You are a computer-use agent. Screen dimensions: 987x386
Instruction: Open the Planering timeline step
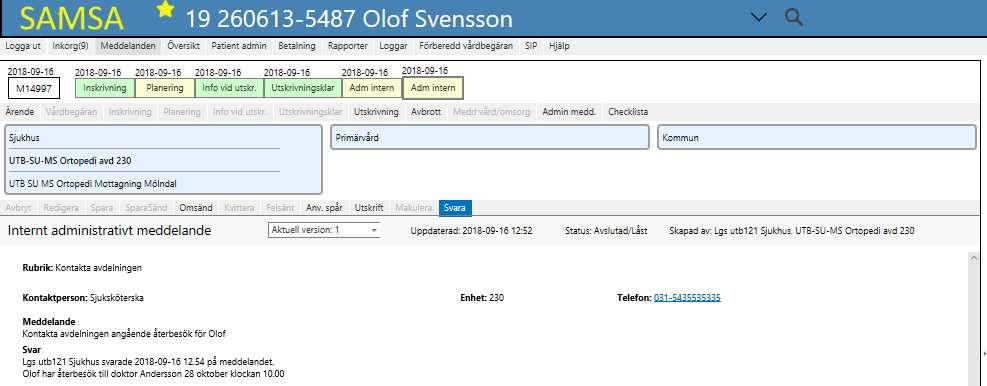click(165, 88)
